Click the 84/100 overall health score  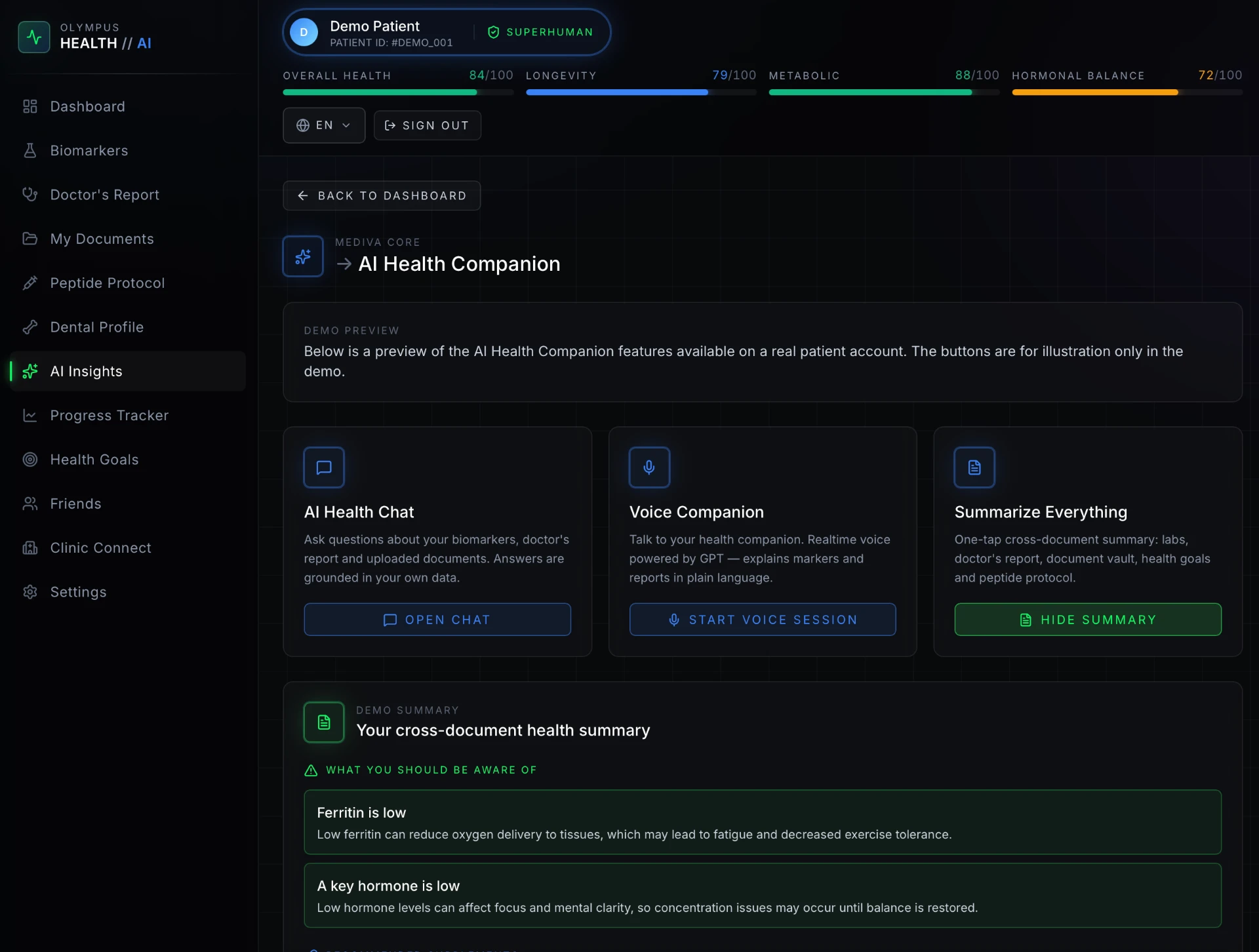(x=491, y=75)
